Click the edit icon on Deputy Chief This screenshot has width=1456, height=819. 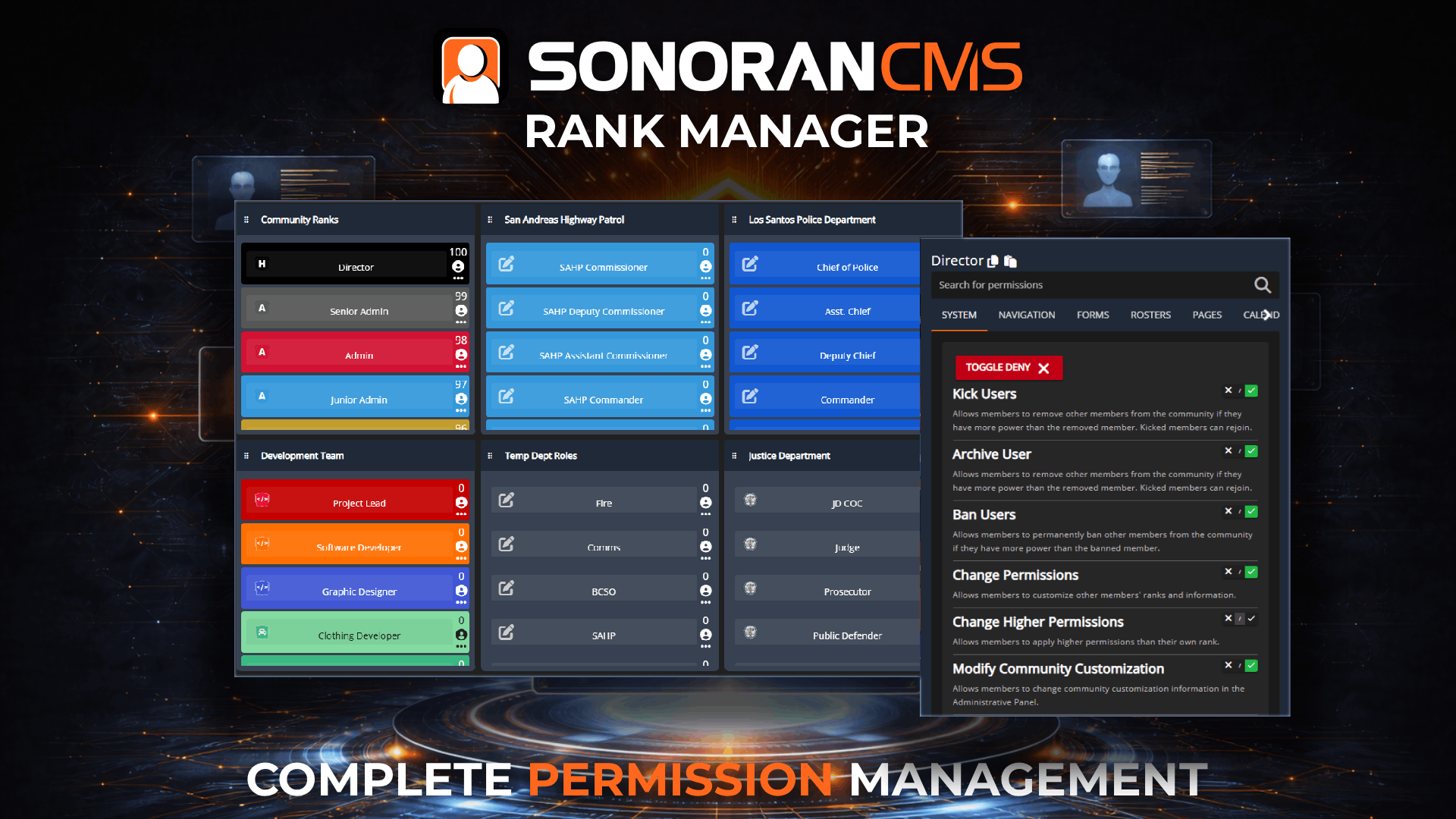tap(750, 352)
